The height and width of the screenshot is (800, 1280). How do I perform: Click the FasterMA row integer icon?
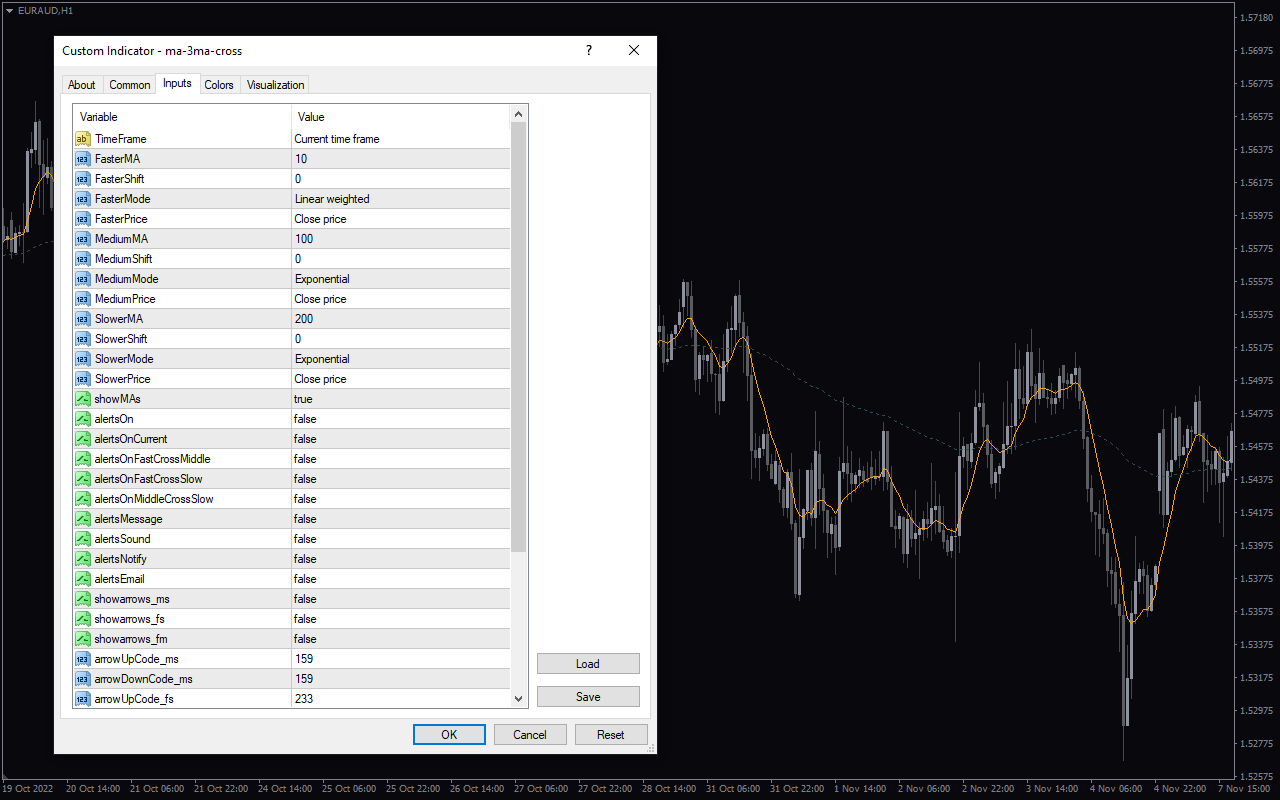(83, 159)
